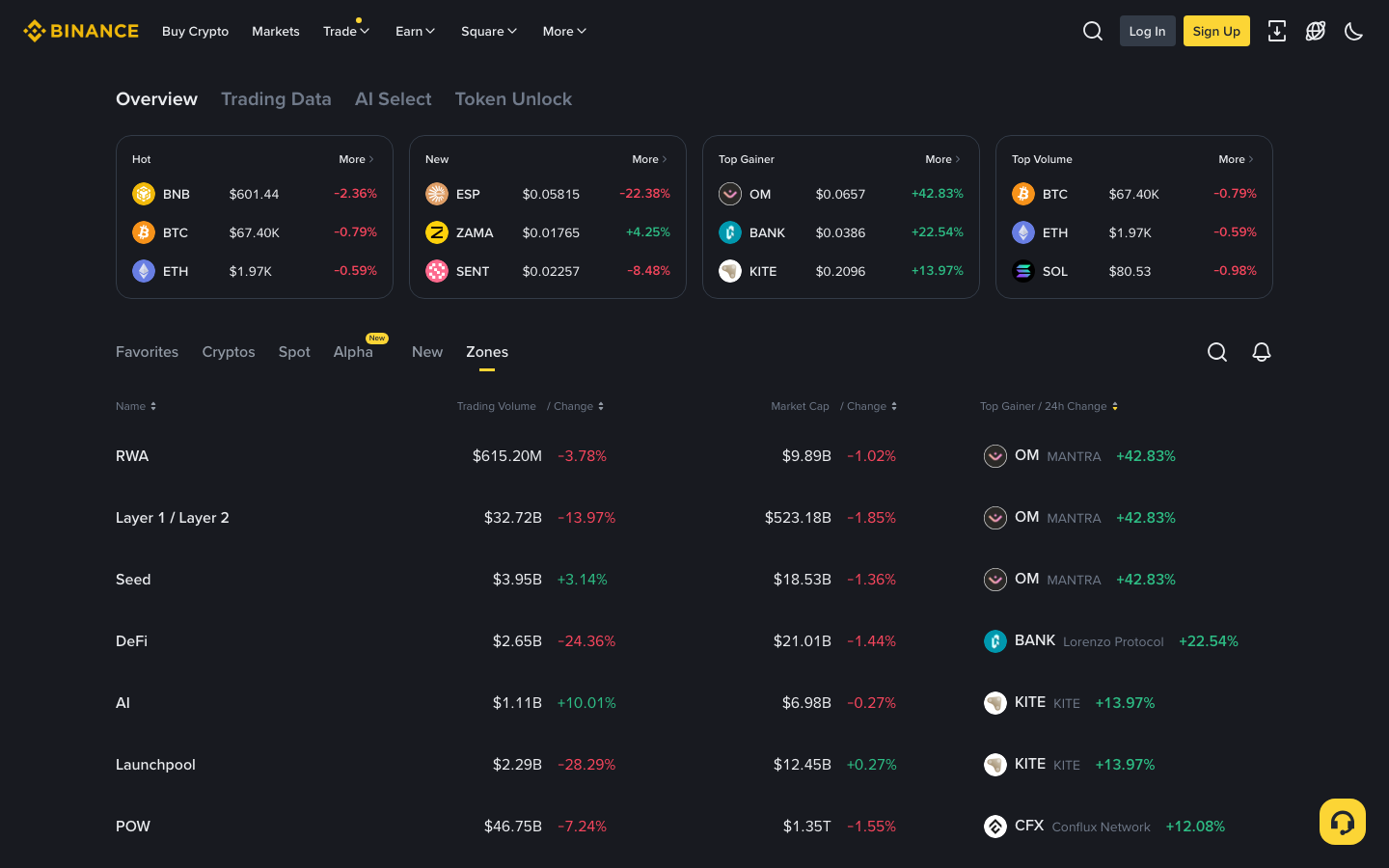Click the Sign Up button
Image resolution: width=1389 pixels, height=868 pixels.
point(1215,30)
